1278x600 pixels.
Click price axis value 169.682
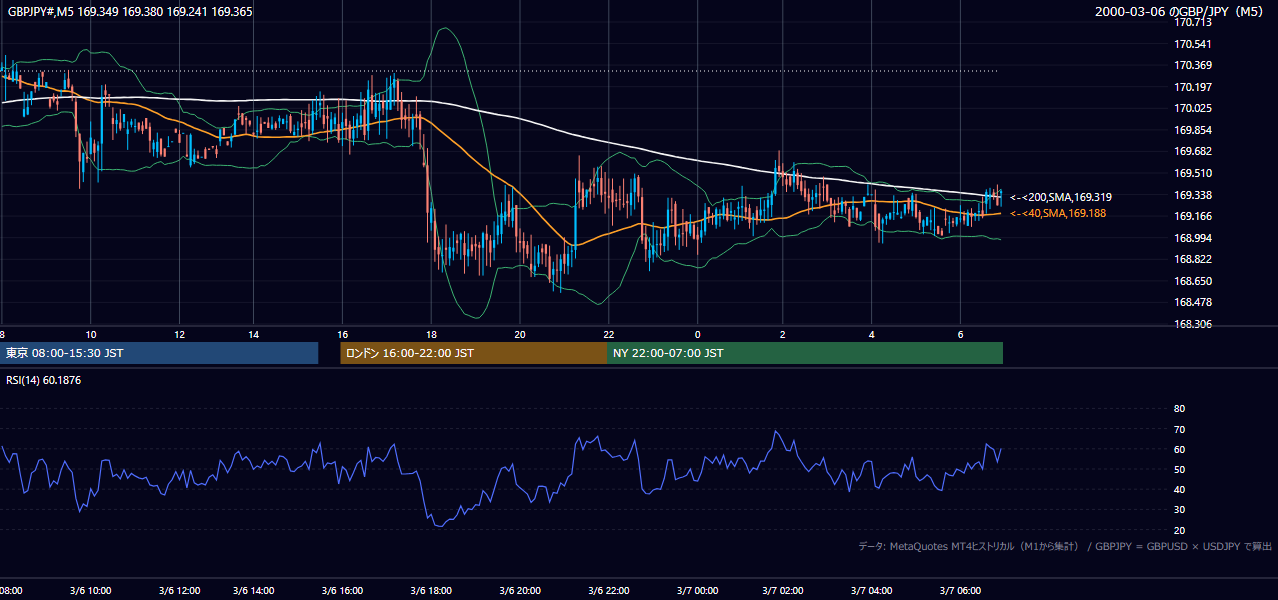(1193, 151)
